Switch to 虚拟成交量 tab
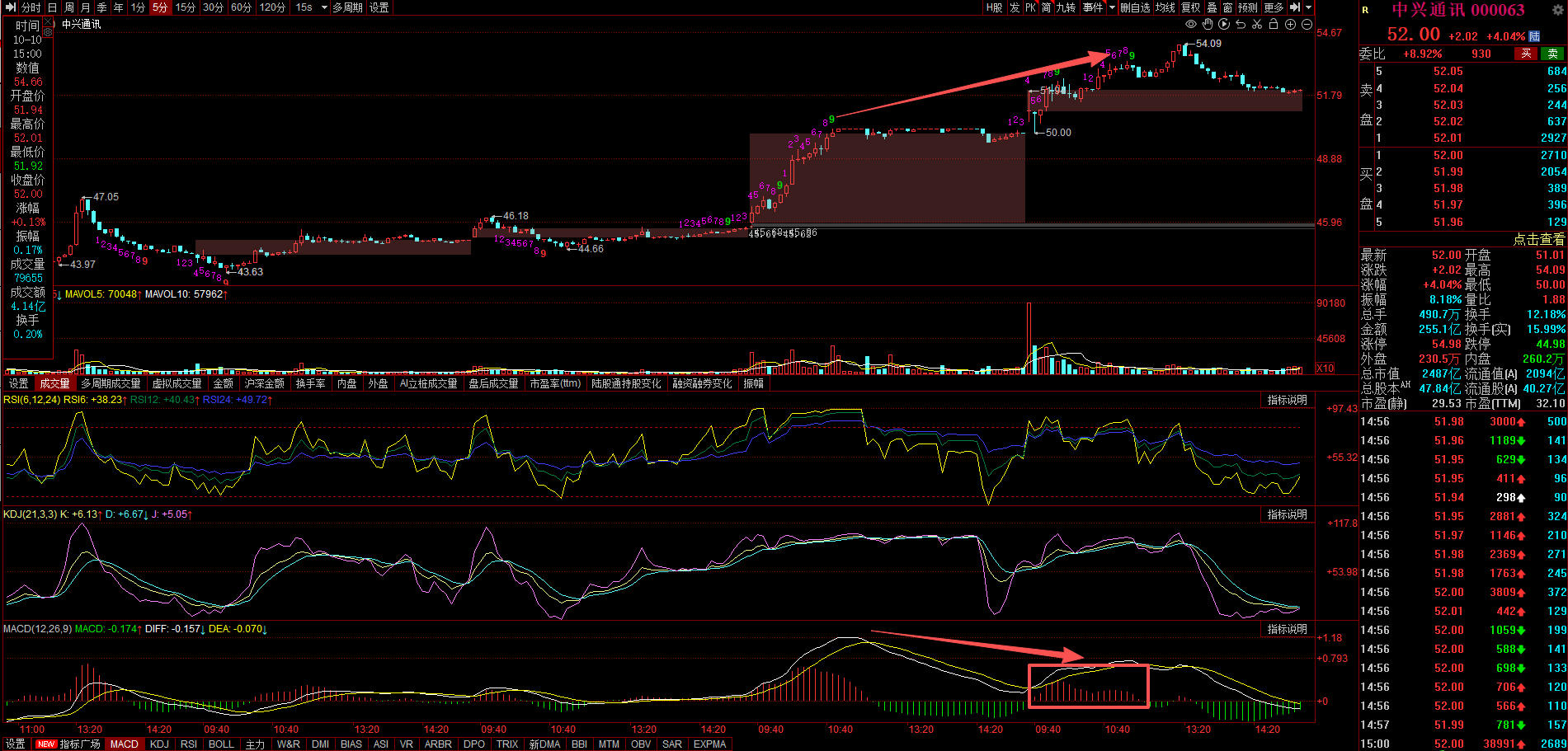This screenshot has height=751, width=1568. (x=177, y=383)
